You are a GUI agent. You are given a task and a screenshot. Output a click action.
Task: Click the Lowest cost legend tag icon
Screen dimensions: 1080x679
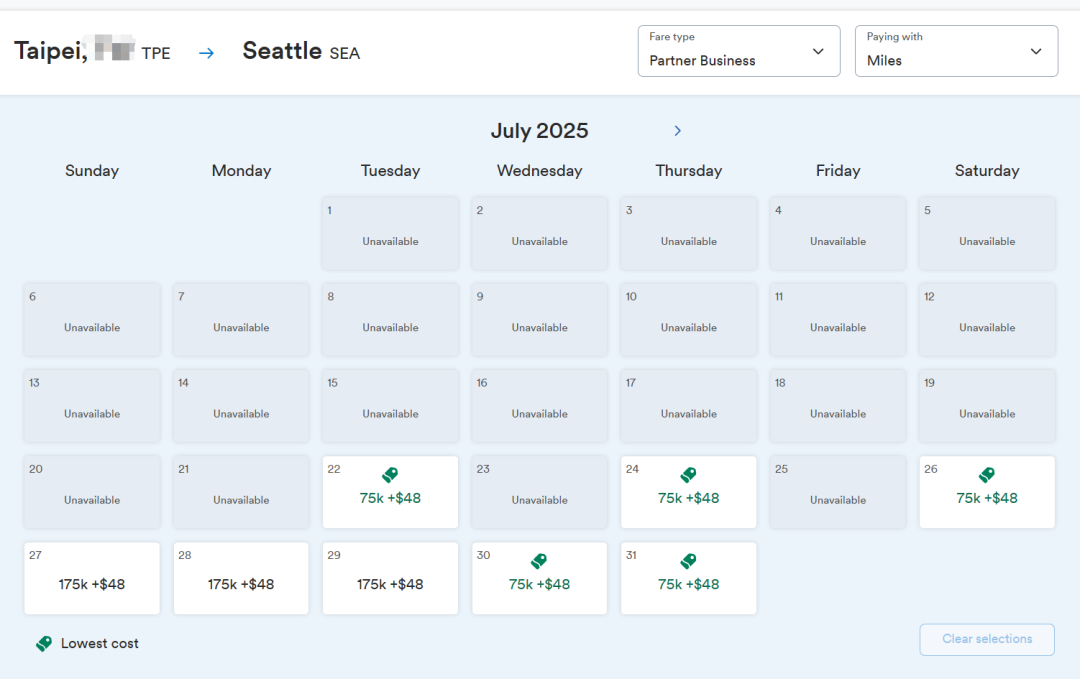click(44, 644)
